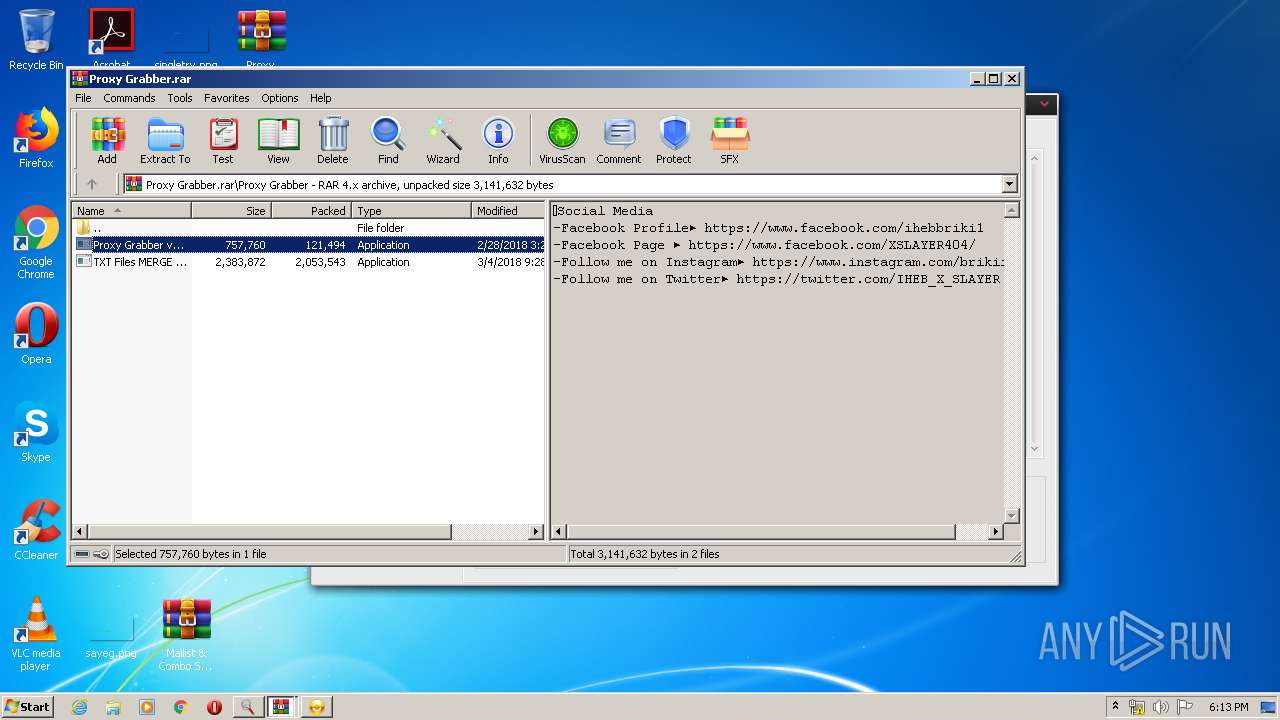Open the View file tool

278,140
